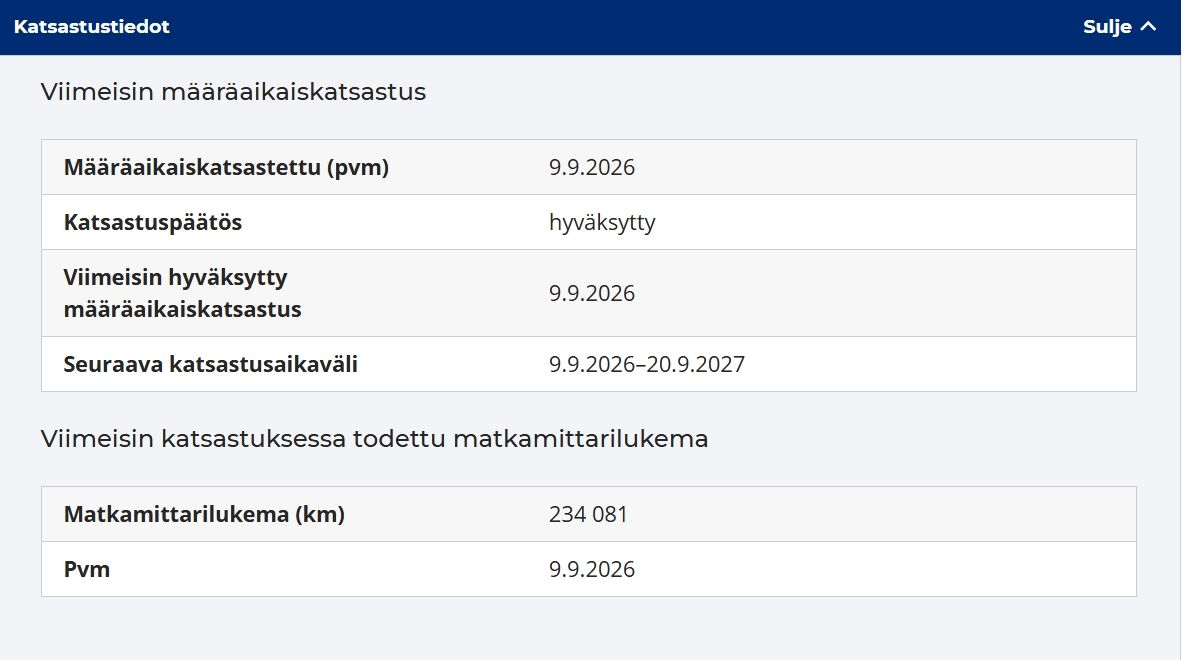Click the Seuraava katsastusaikaväli table row
Viewport: 1188px width, 660px height.
tap(589, 364)
